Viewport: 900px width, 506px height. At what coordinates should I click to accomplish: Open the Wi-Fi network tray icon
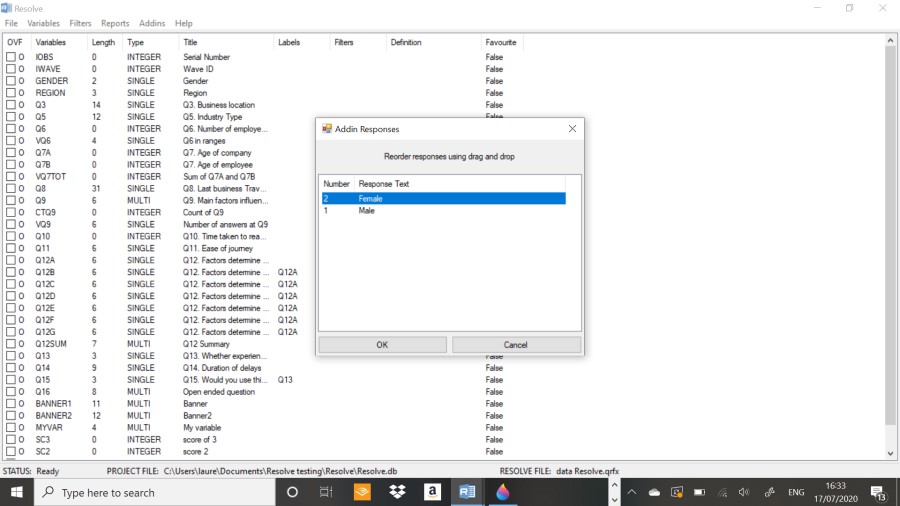[x=723, y=492]
